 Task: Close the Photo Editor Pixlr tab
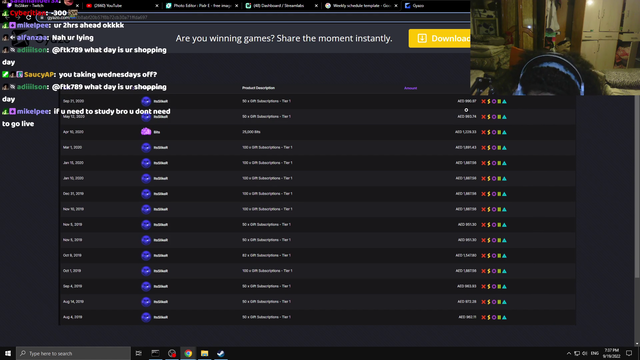[236, 6]
